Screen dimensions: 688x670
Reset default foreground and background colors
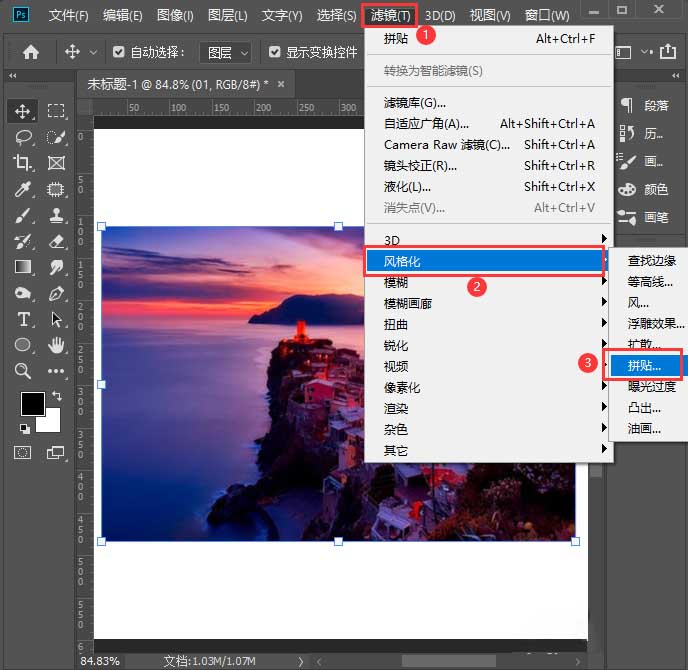[25, 429]
